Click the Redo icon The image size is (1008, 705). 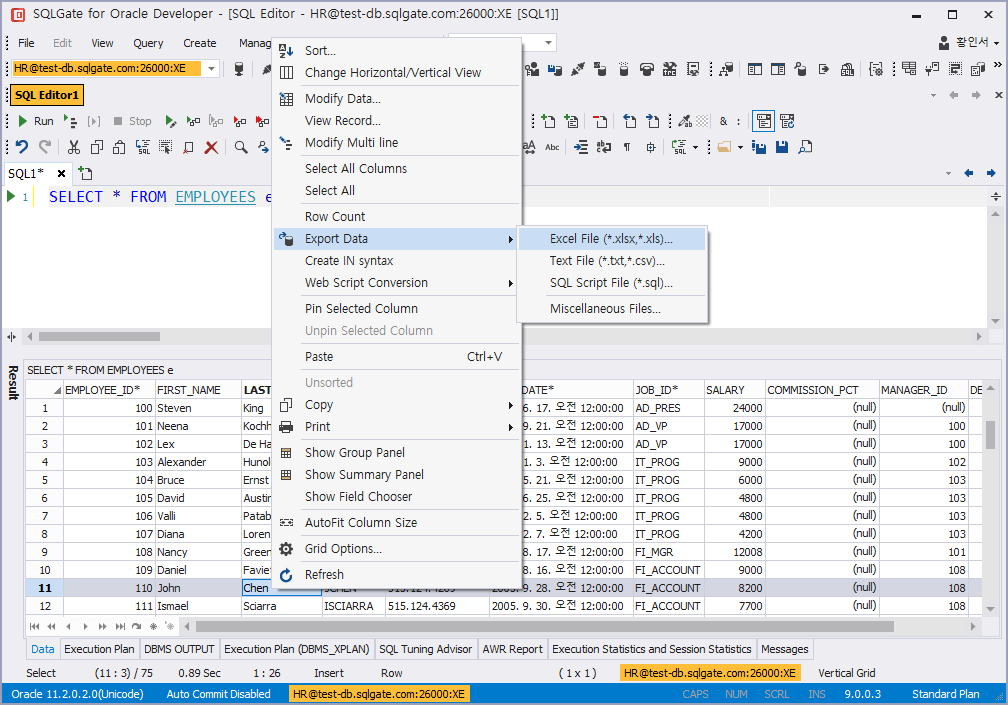point(45,147)
